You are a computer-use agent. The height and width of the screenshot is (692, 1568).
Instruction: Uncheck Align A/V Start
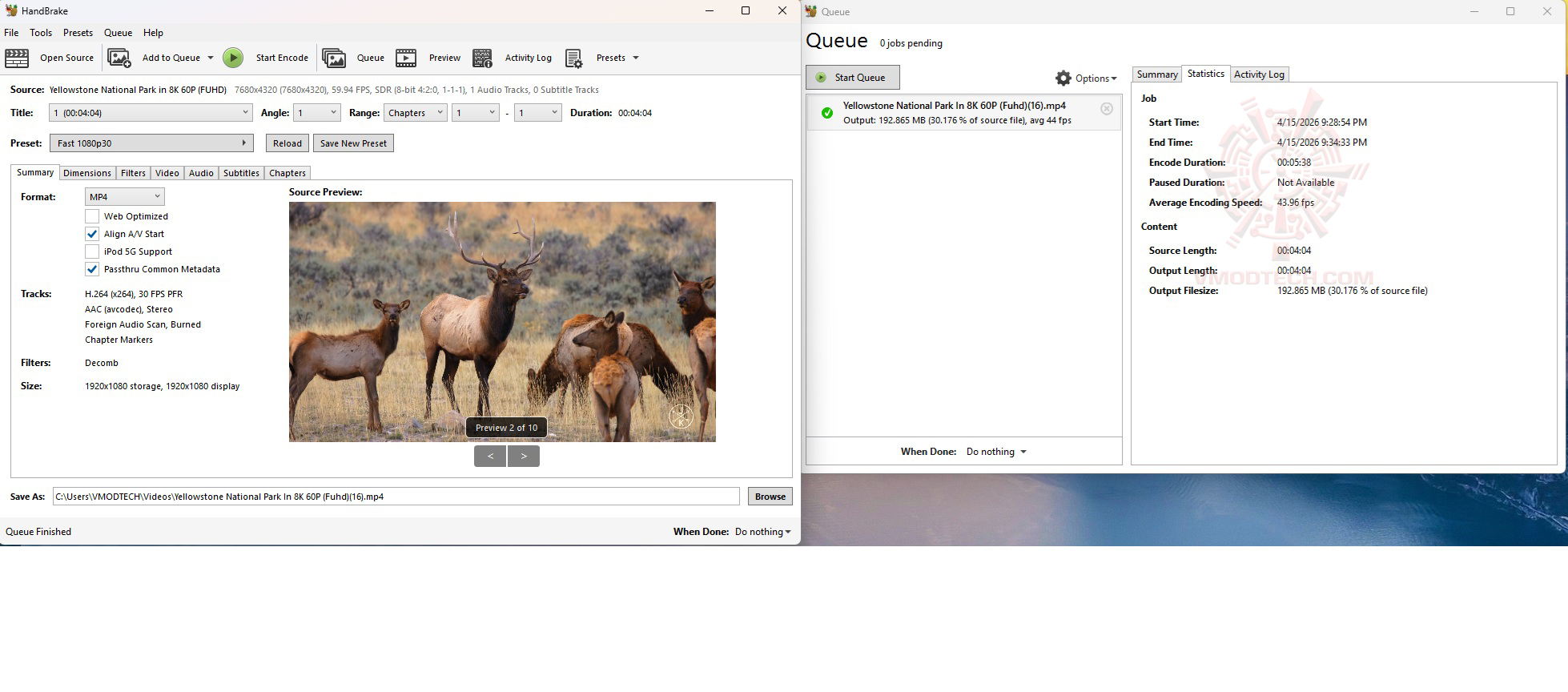(92, 234)
